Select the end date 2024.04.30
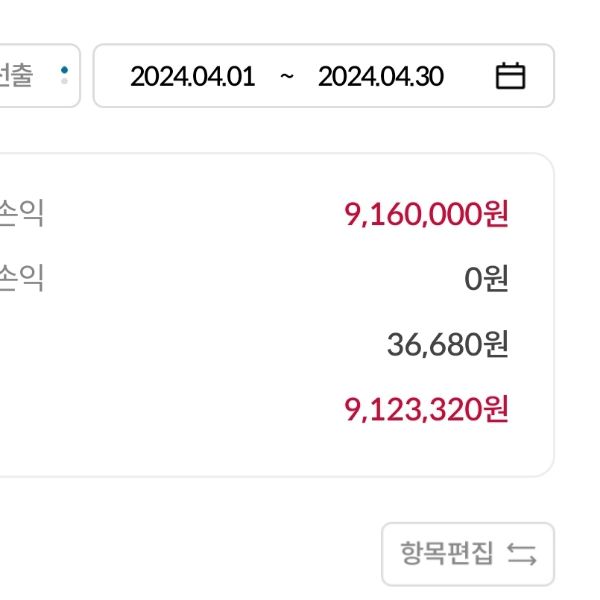600x600 pixels. (380, 76)
